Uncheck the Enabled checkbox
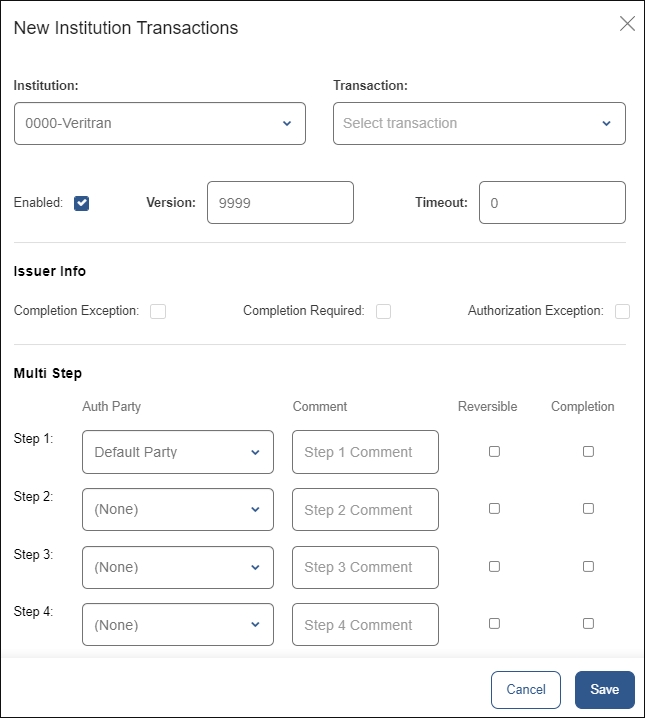Image resolution: width=645 pixels, height=718 pixels. coord(82,203)
